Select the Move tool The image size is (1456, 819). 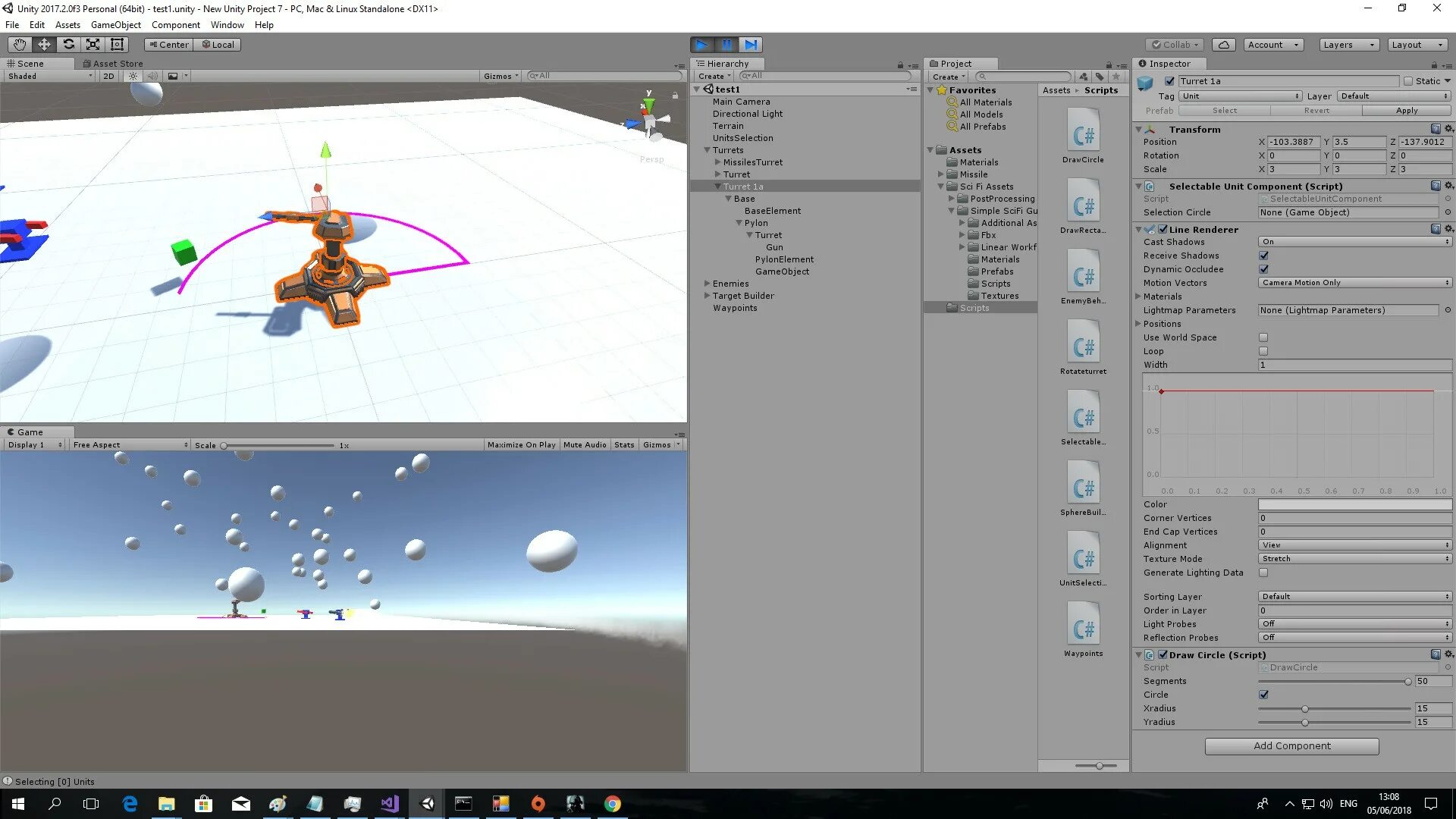point(44,45)
